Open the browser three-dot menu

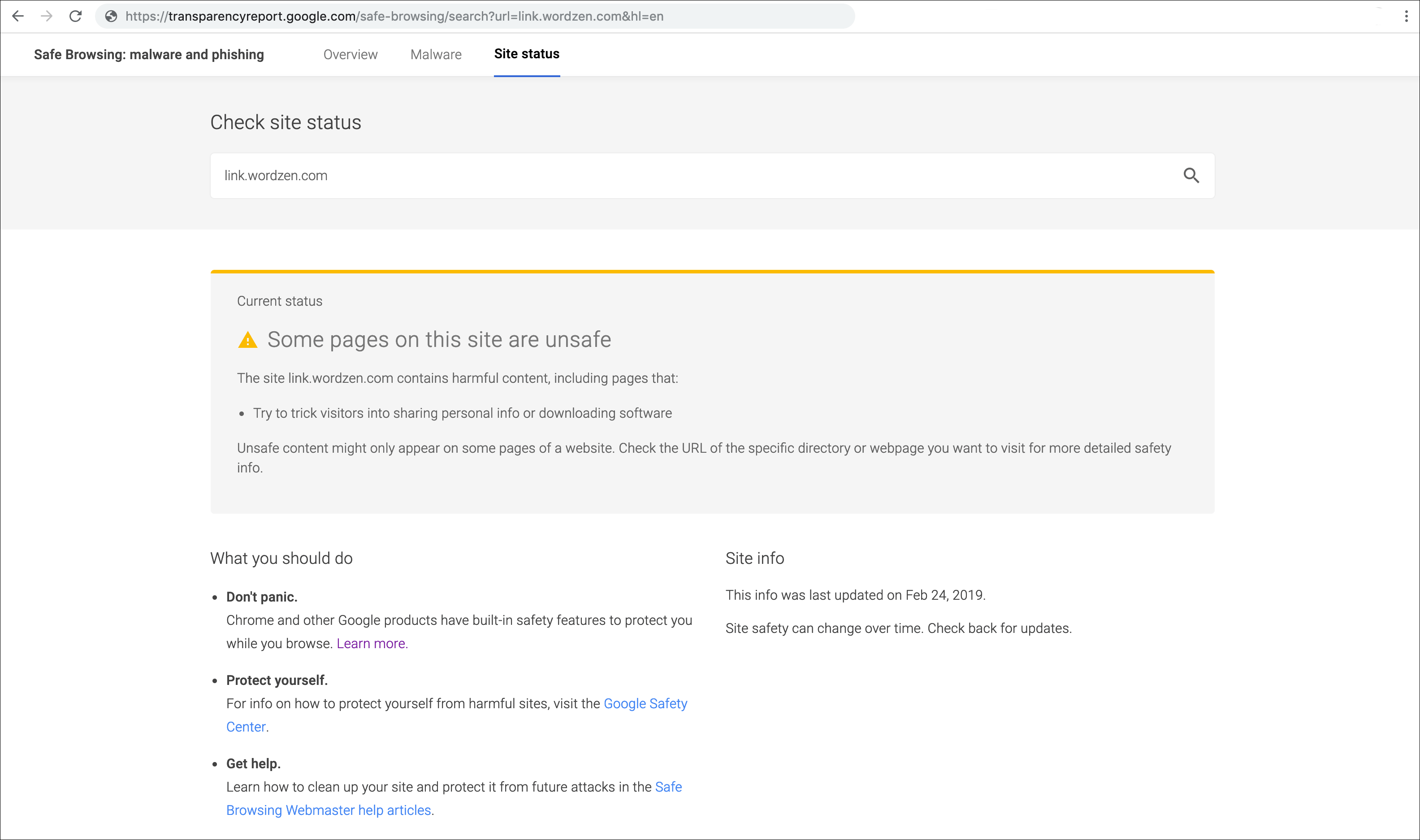[x=1406, y=17]
